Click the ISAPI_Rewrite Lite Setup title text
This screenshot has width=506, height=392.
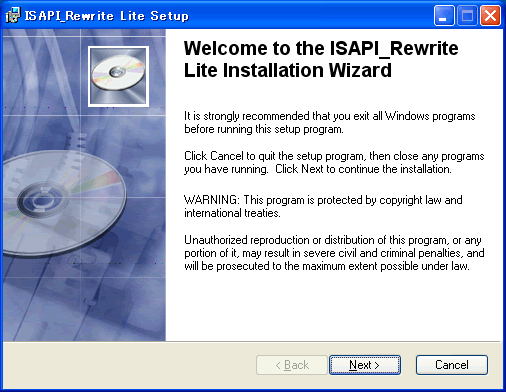107,16
